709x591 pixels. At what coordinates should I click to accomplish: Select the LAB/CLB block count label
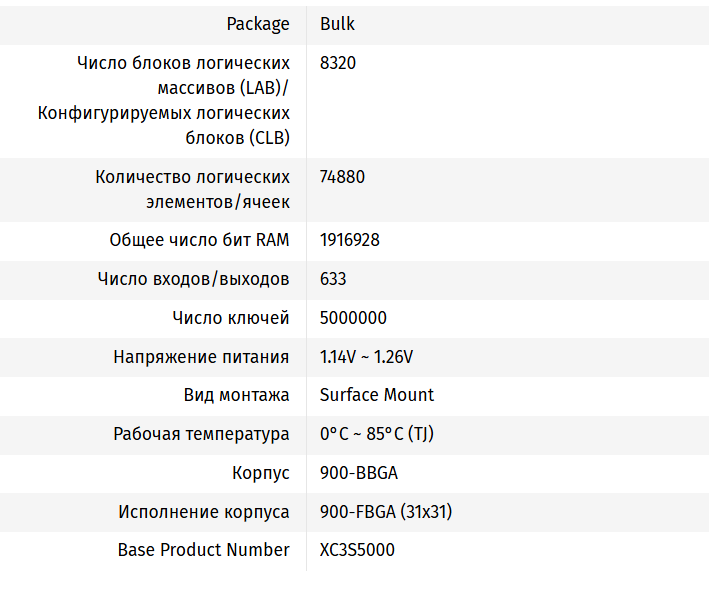tap(164, 100)
